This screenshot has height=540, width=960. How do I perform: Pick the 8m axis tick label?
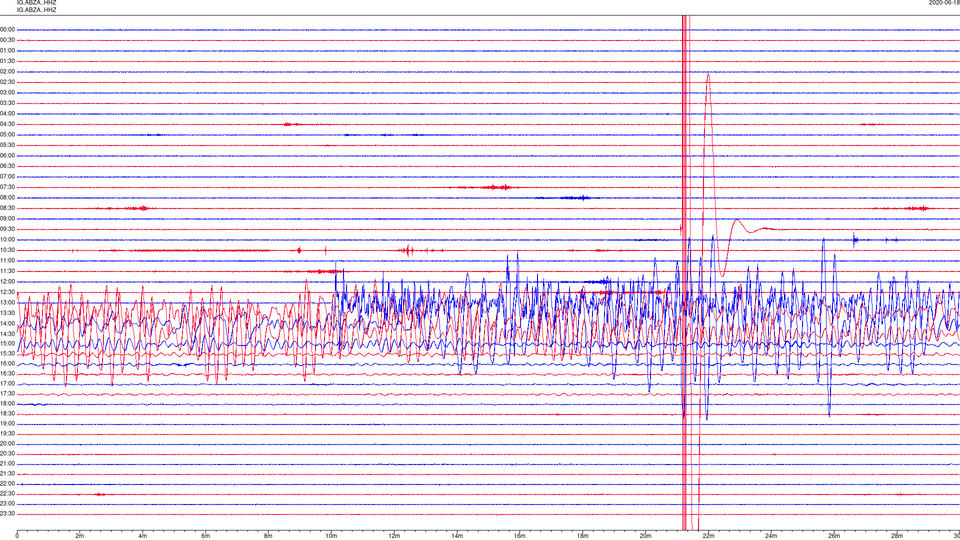point(268,536)
